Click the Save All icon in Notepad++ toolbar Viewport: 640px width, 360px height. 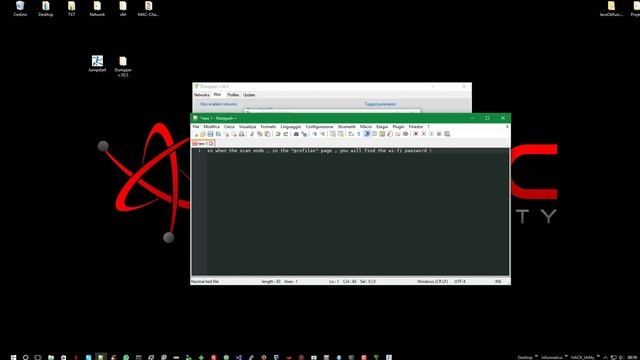(218, 134)
